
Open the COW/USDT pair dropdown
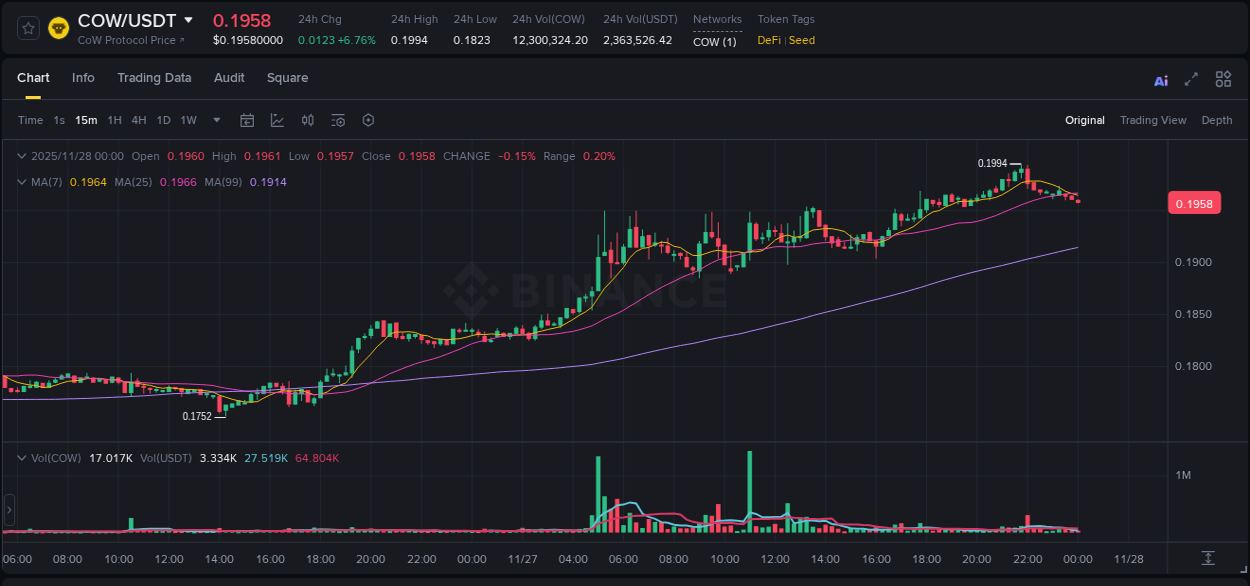click(x=188, y=20)
